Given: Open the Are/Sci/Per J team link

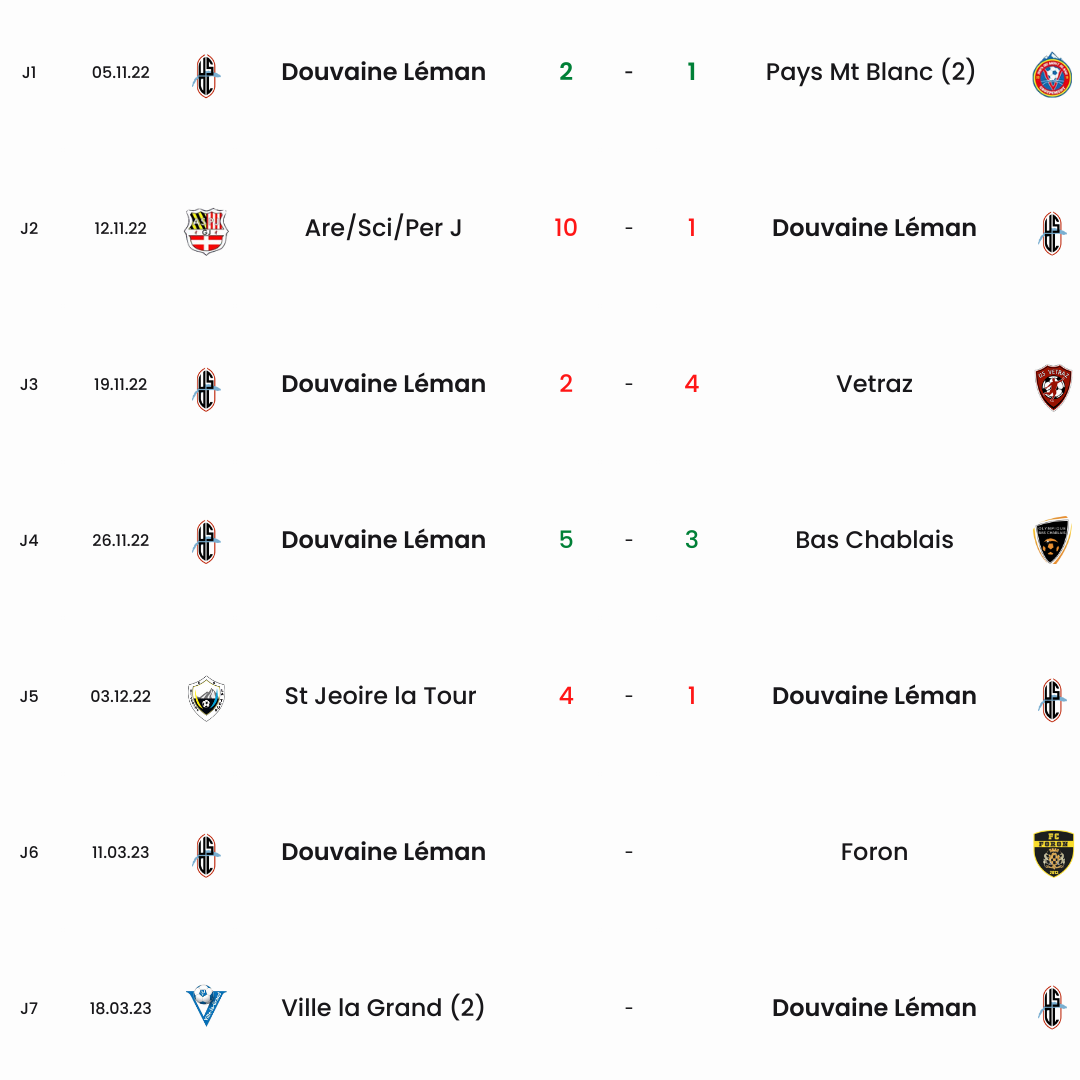Looking at the screenshot, I should pyautogui.click(x=383, y=227).
